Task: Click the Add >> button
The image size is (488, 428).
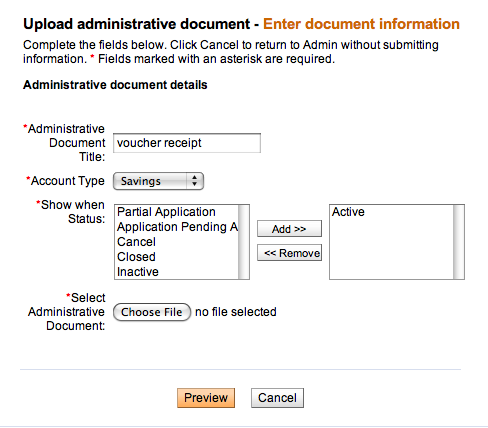Action: point(289,229)
